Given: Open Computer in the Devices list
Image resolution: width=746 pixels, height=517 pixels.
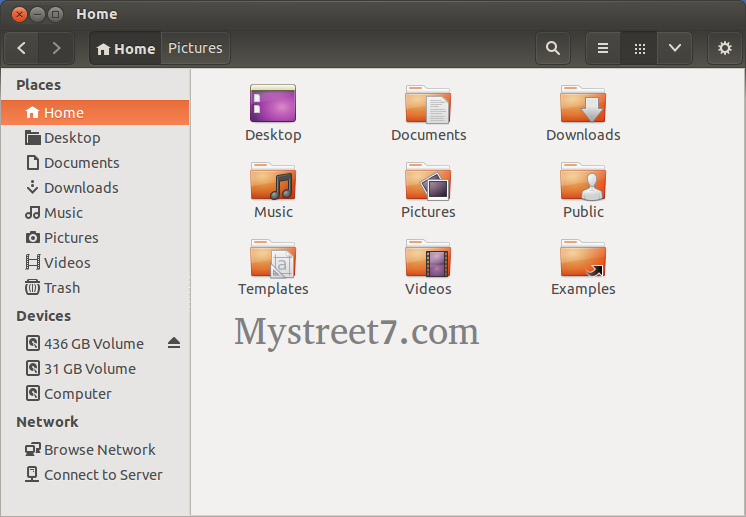Looking at the screenshot, I should 95,394.
